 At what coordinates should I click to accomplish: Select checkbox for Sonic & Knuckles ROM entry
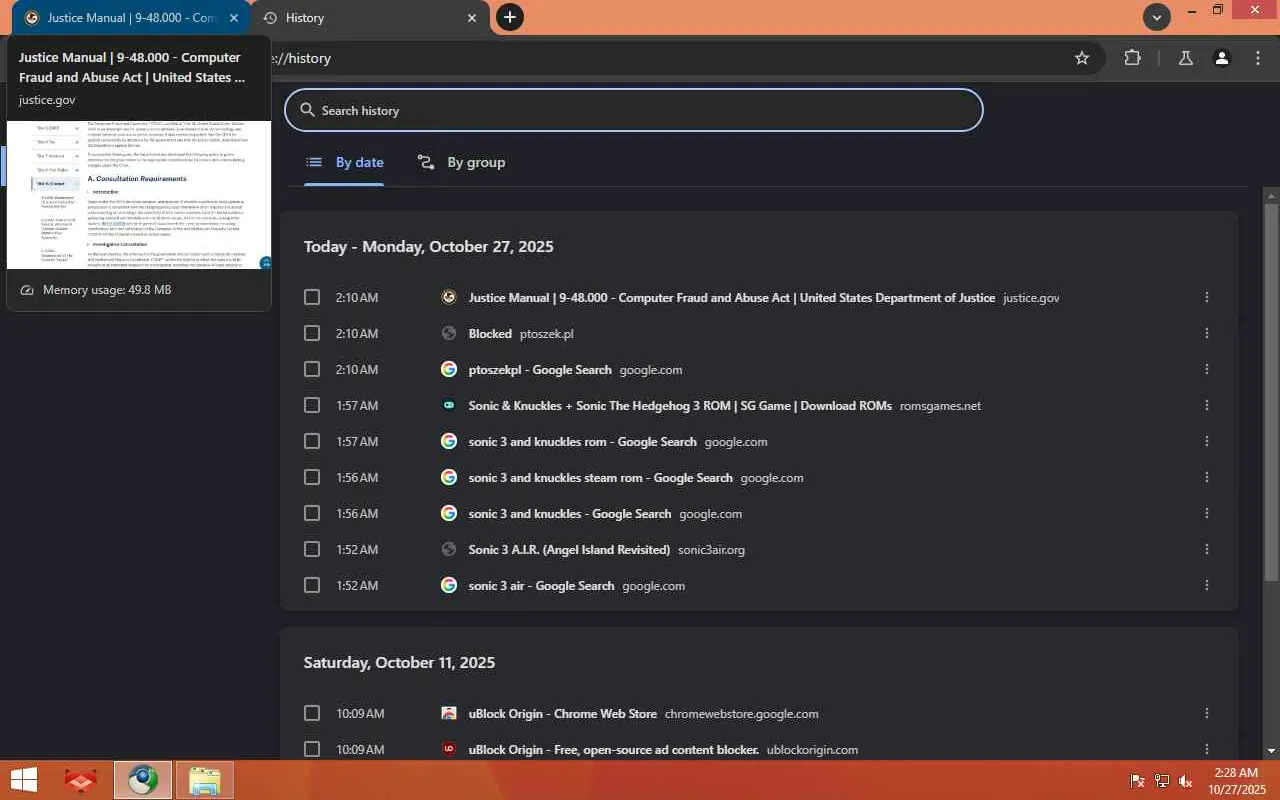pyautogui.click(x=312, y=405)
